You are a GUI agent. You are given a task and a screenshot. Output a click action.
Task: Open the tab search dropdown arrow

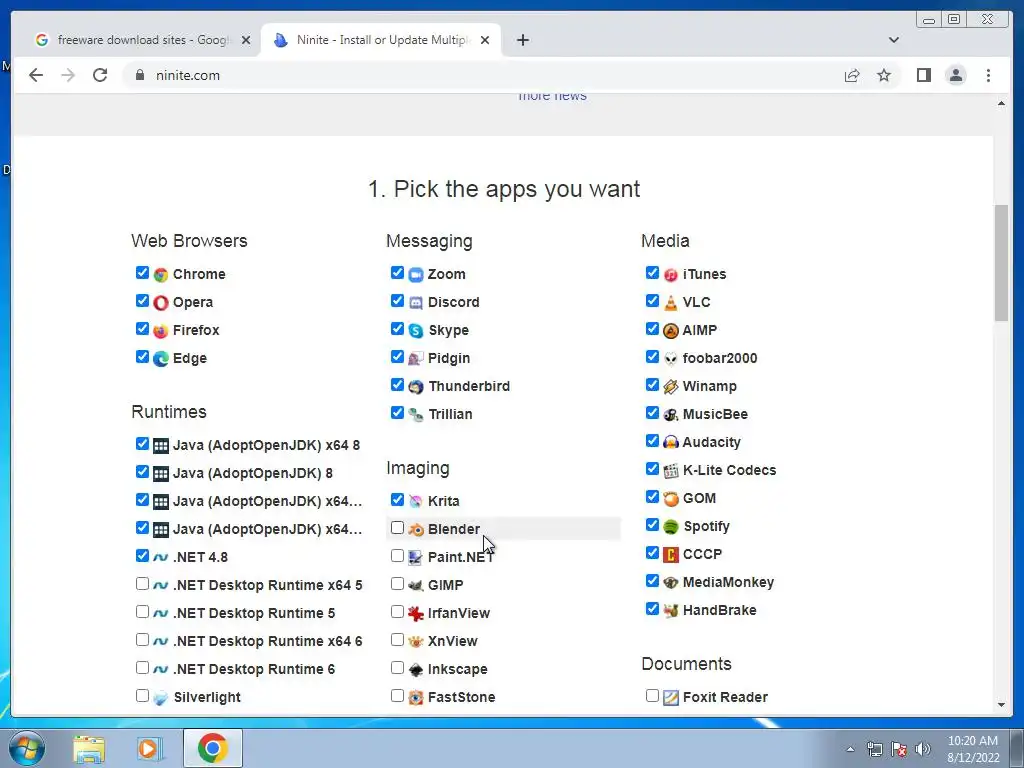(x=894, y=40)
